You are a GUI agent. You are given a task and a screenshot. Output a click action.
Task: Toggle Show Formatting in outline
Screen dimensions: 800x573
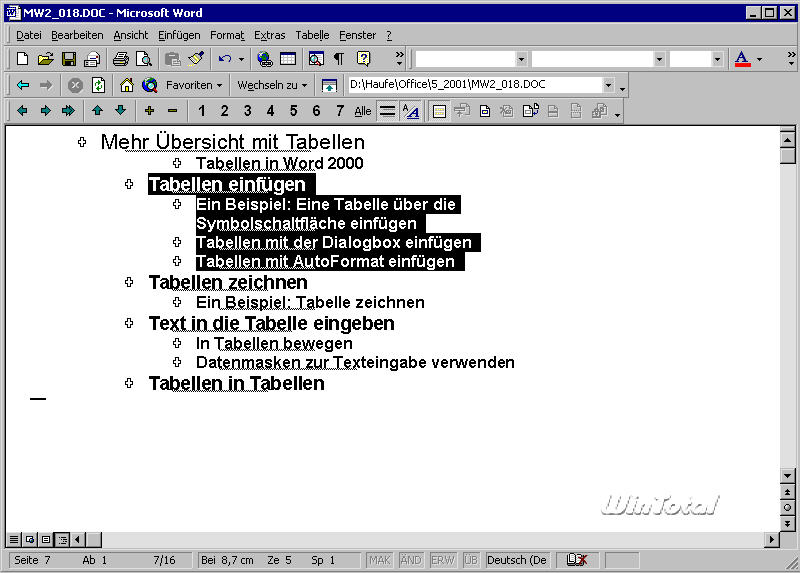tap(411, 111)
